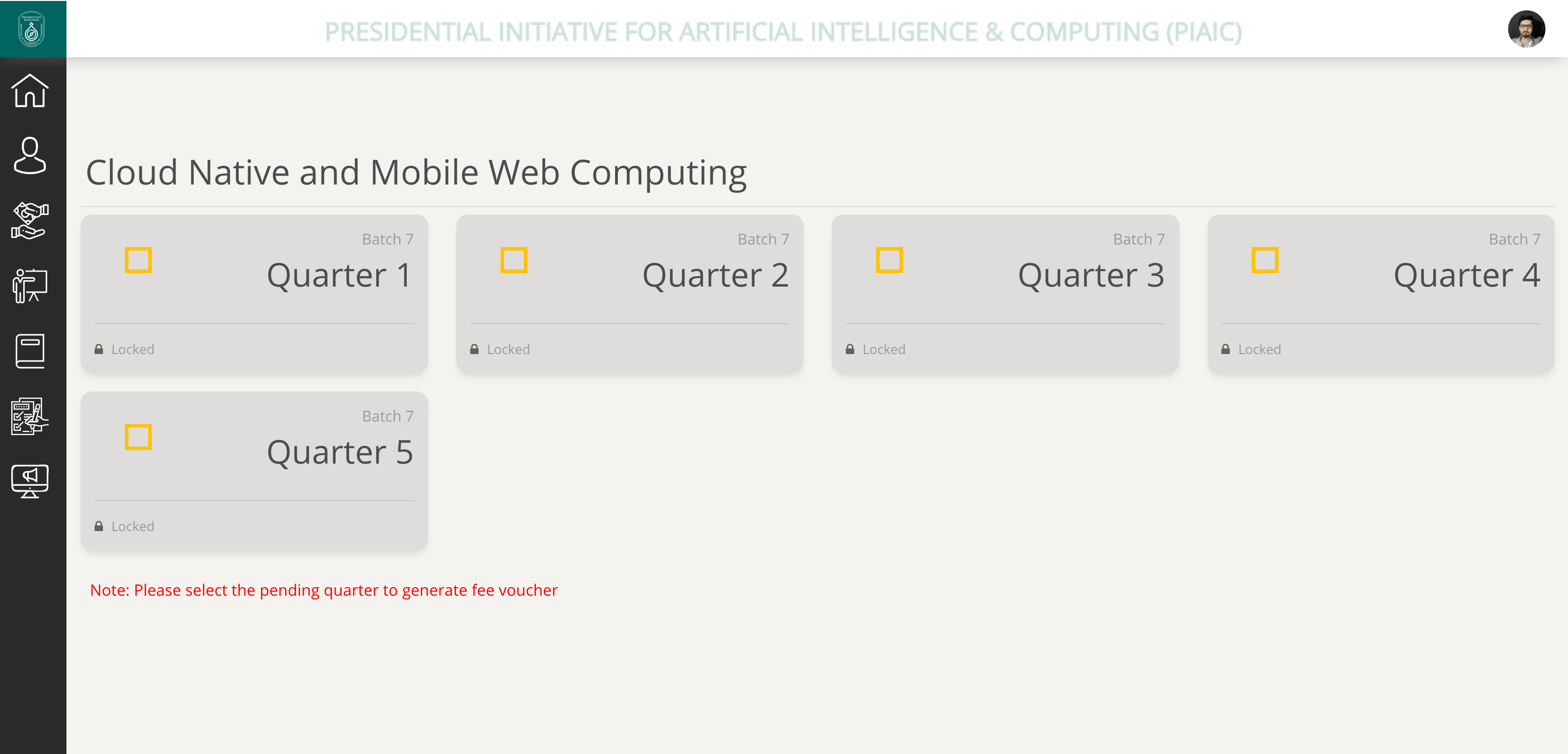Open the profile person icon in sidebar
The width and height of the screenshot is (1568, 754).
pyautogui.click(x=30, y=155)
